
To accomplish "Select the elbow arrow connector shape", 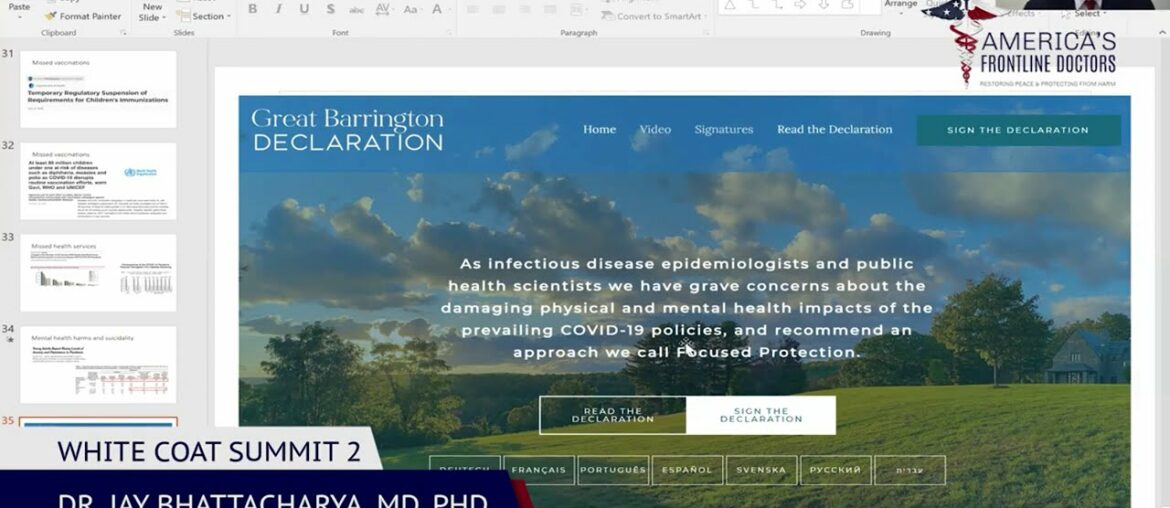I will 777,5.
